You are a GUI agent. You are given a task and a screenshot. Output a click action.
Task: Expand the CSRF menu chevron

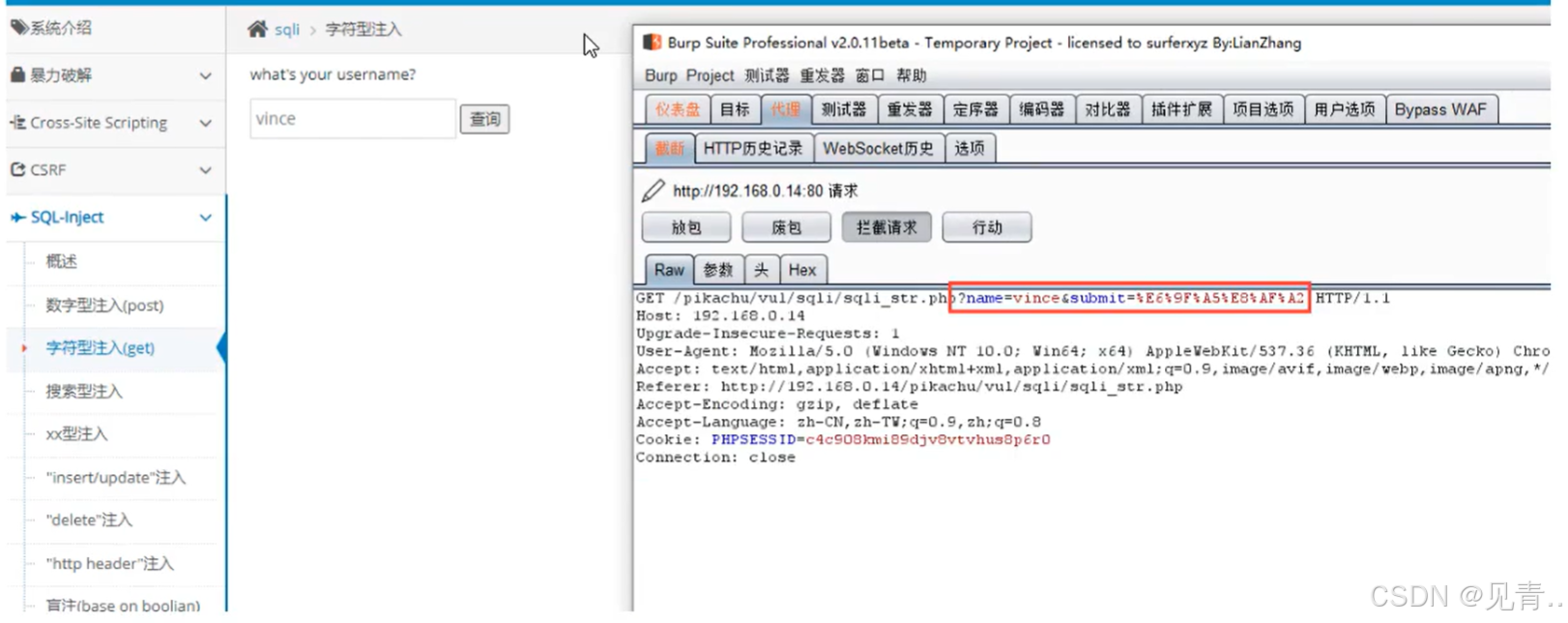pyautogui.click(x=205, y=170)
